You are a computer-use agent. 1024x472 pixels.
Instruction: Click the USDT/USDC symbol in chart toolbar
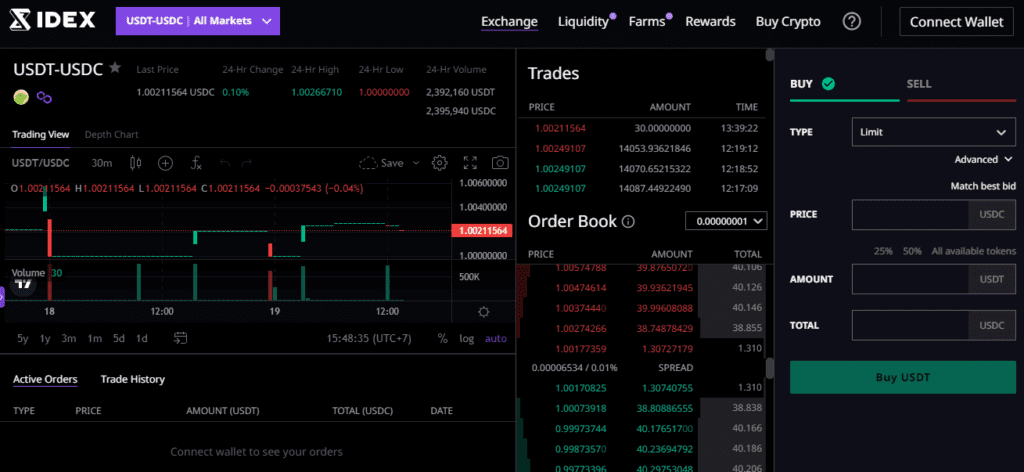tap(40, 163)
